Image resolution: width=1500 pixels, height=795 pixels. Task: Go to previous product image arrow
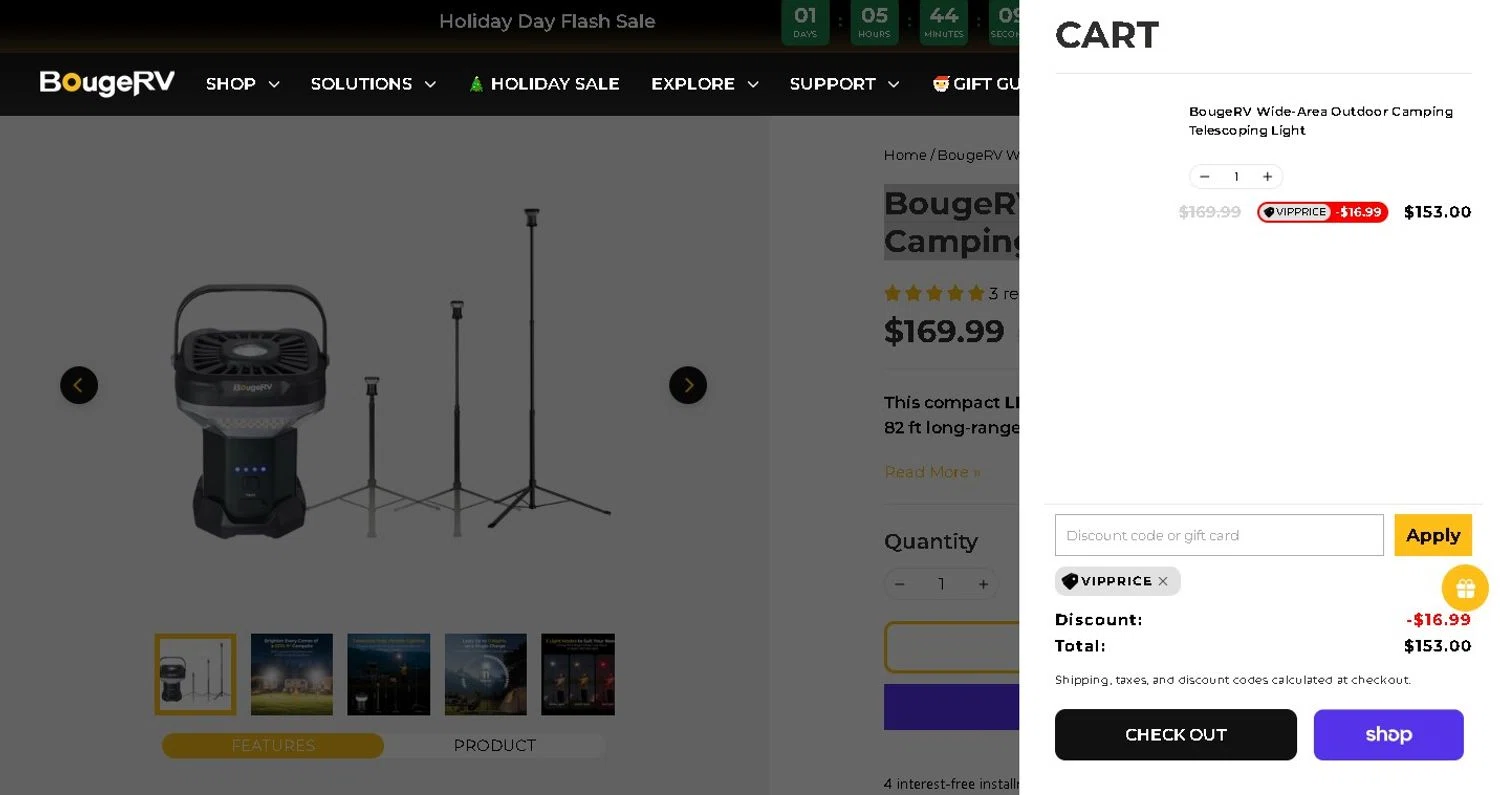(x=79, y=385)
